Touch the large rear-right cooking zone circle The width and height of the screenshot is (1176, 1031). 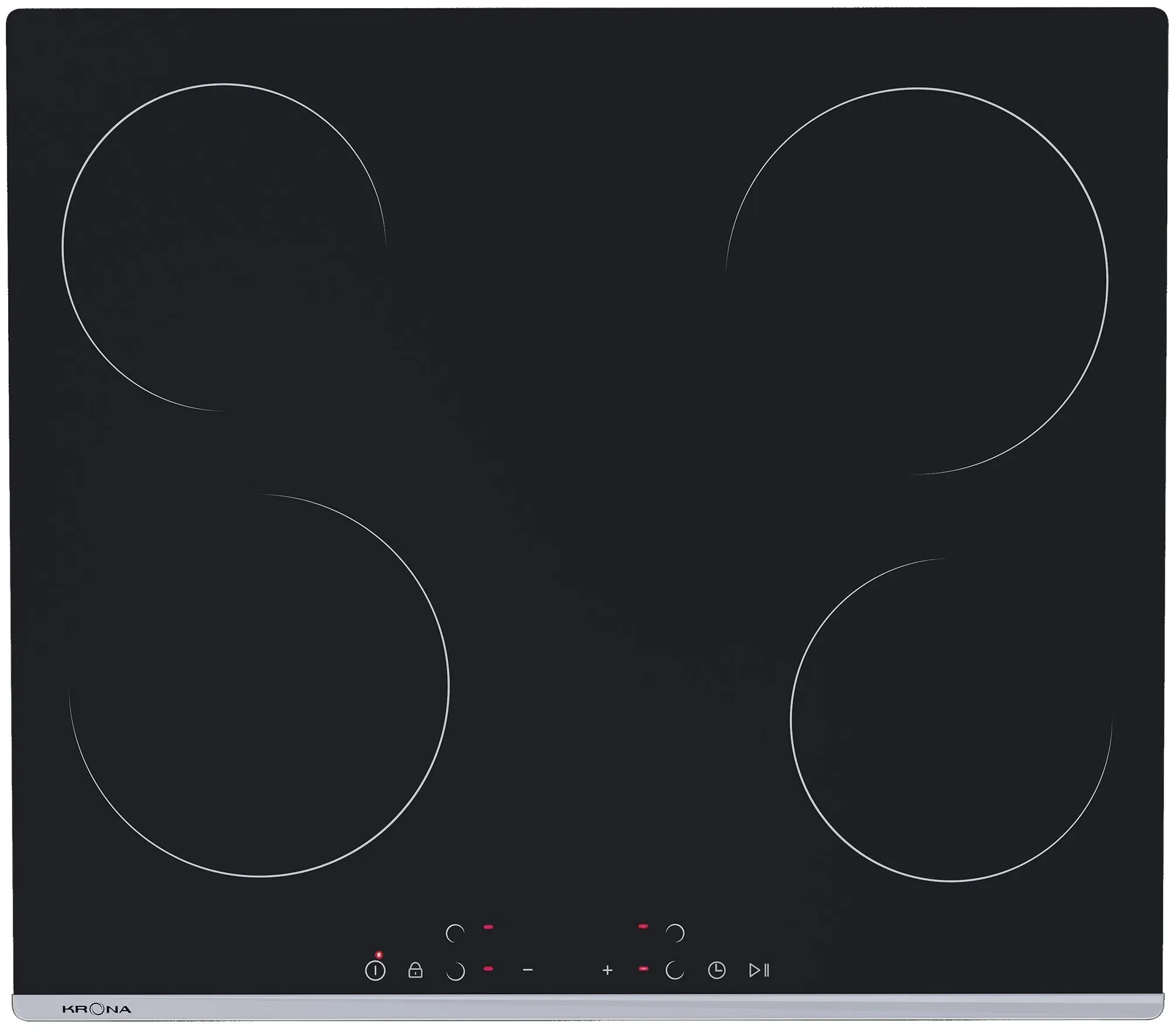point(916,281)
